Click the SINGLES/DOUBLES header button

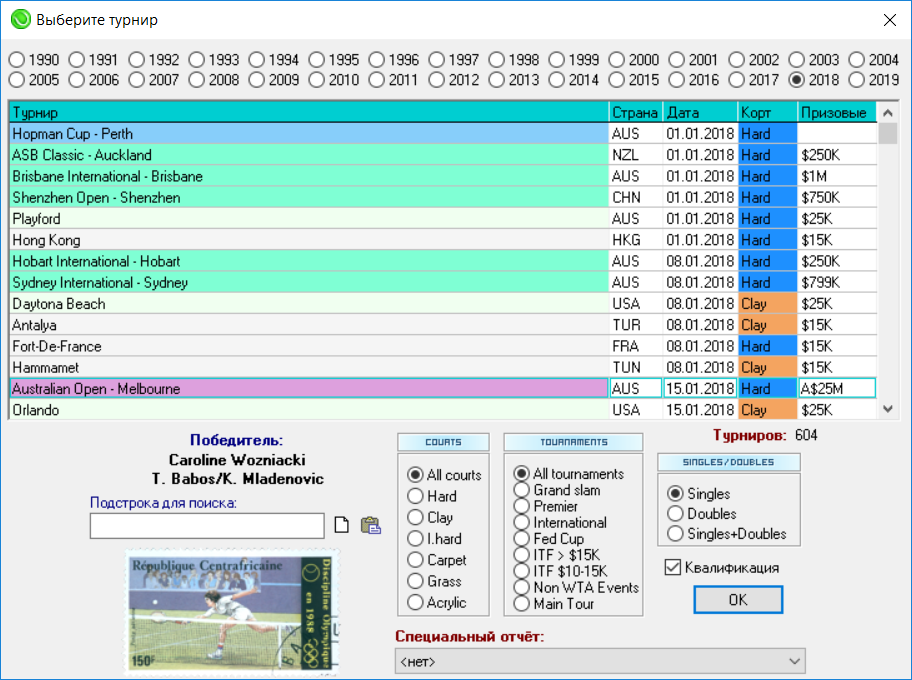pos(729,462)
